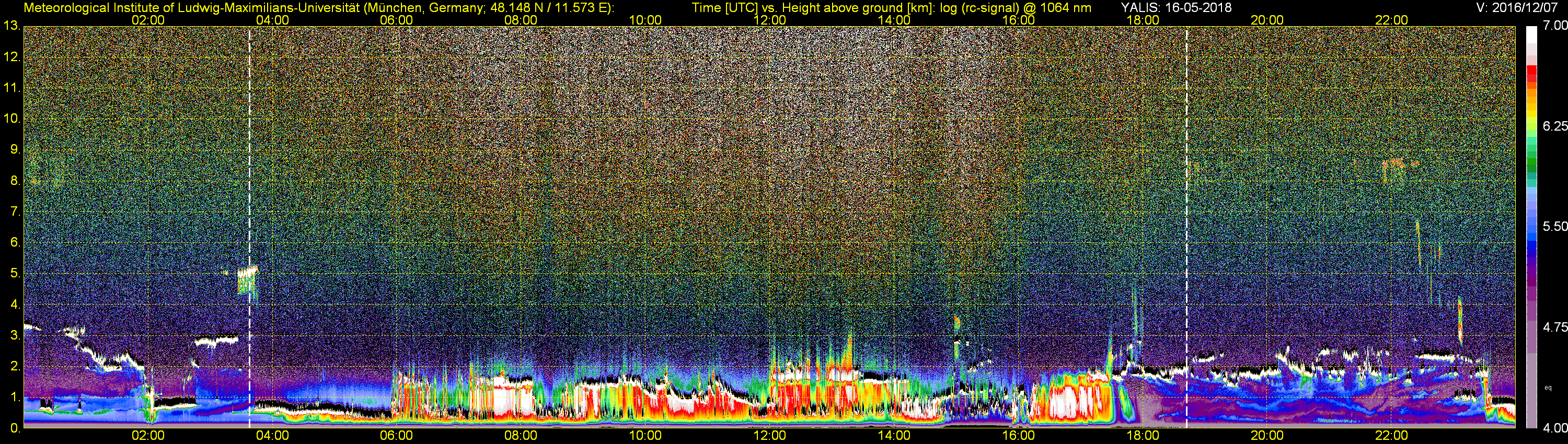Click the 04:00 label on the bottom time axis
1568x444 pixels.
click(x=272, y=436)
